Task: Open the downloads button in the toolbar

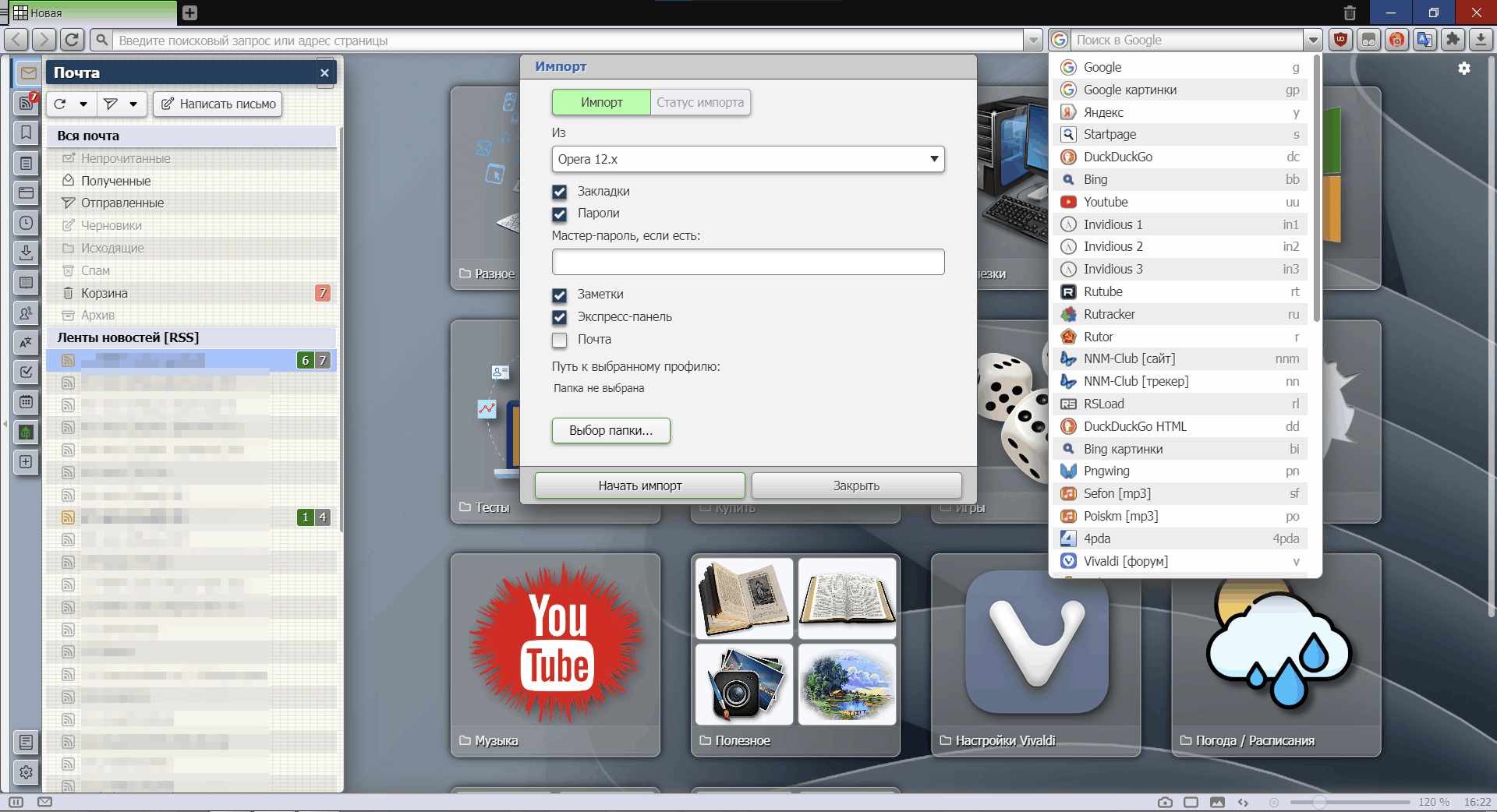Action: click(x=1481, y=40)
